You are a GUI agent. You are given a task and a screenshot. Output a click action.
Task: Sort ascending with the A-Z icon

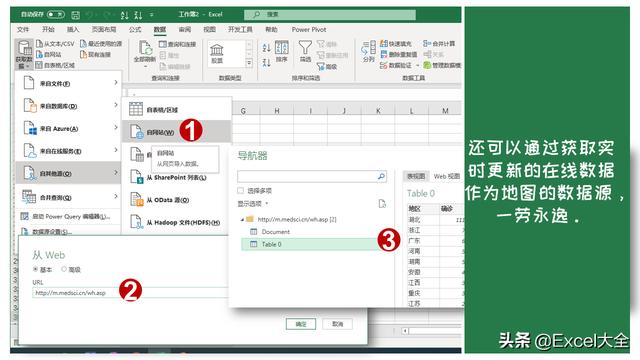coord(266,48)
